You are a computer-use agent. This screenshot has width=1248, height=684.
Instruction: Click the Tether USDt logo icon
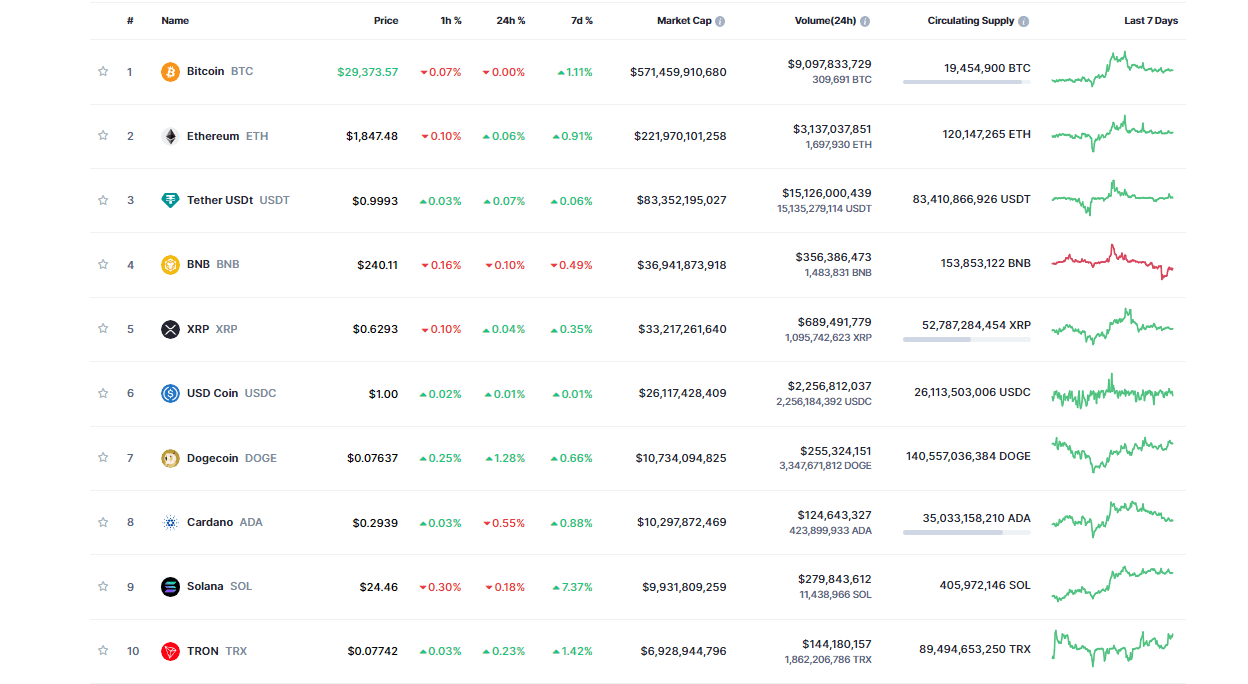coord(170,200)
